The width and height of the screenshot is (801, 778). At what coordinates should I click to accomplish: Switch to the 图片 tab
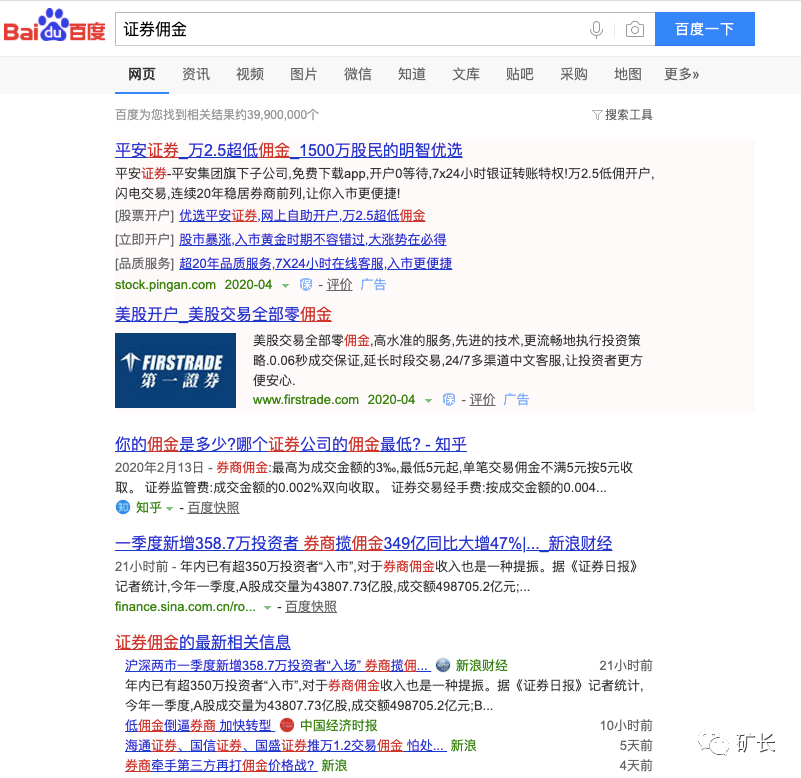tap(303, 75)
